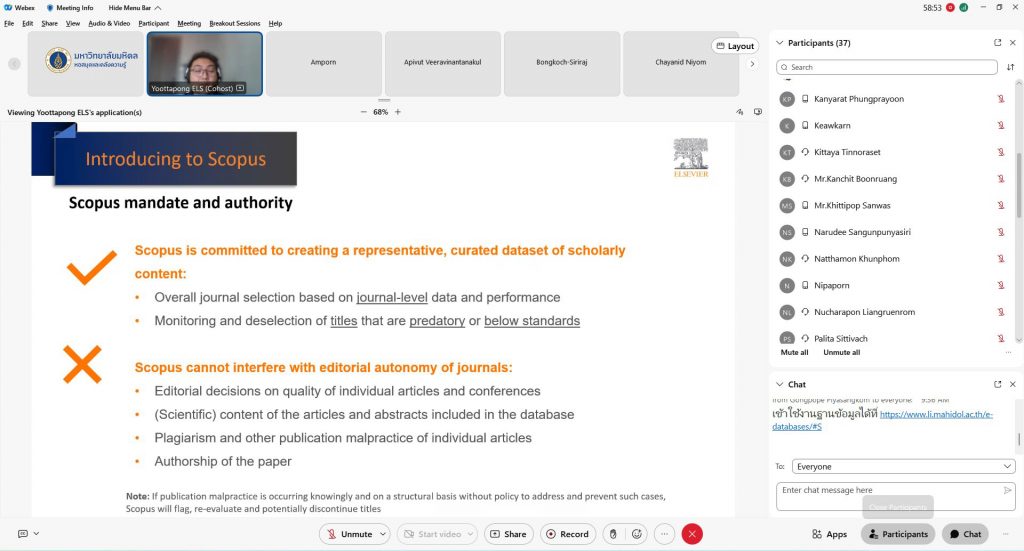The height and width of the screenshot is (551, 1024).
Task: Toggle the Chat panel button
Action: point(965,534)
